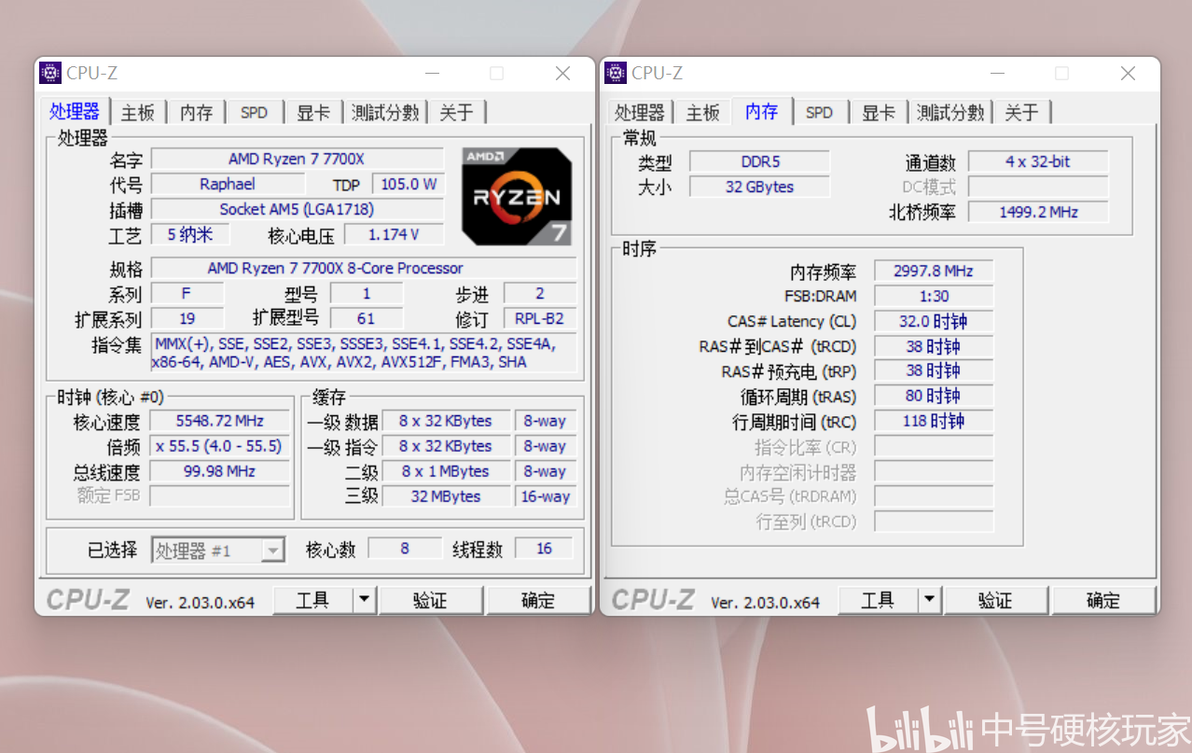Screen dimensions: 1192x753
Task: Click Socket AM5 (LGA1718) field
Action: 296,209
